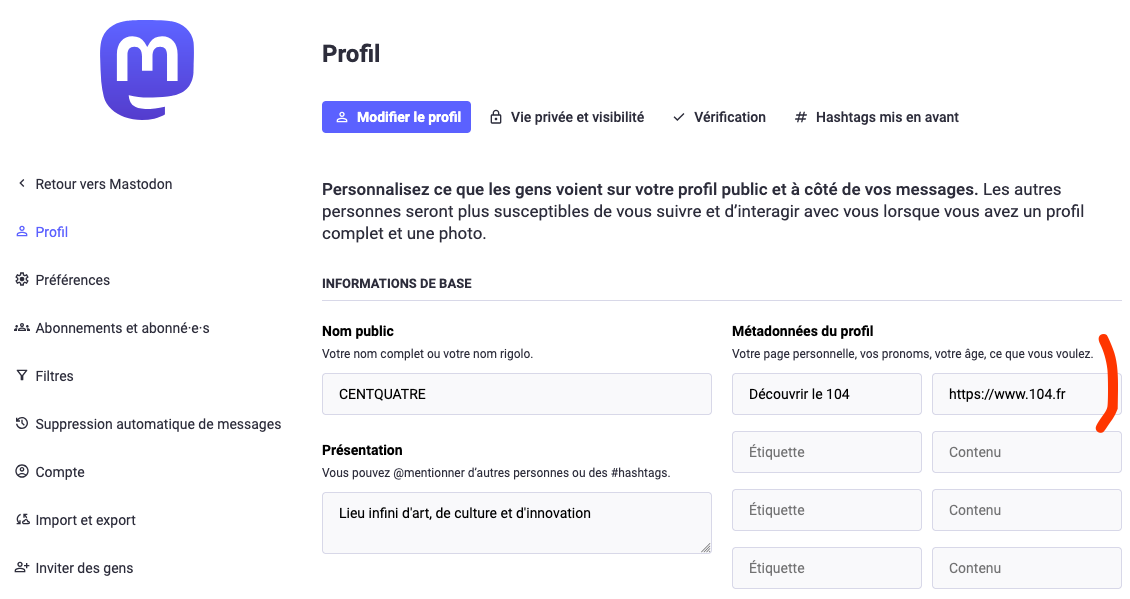The height and width of the screenshot is (599, 1130).
Task: Click the https://www.104.fr content field
Action: click(x=1026, y=394)
